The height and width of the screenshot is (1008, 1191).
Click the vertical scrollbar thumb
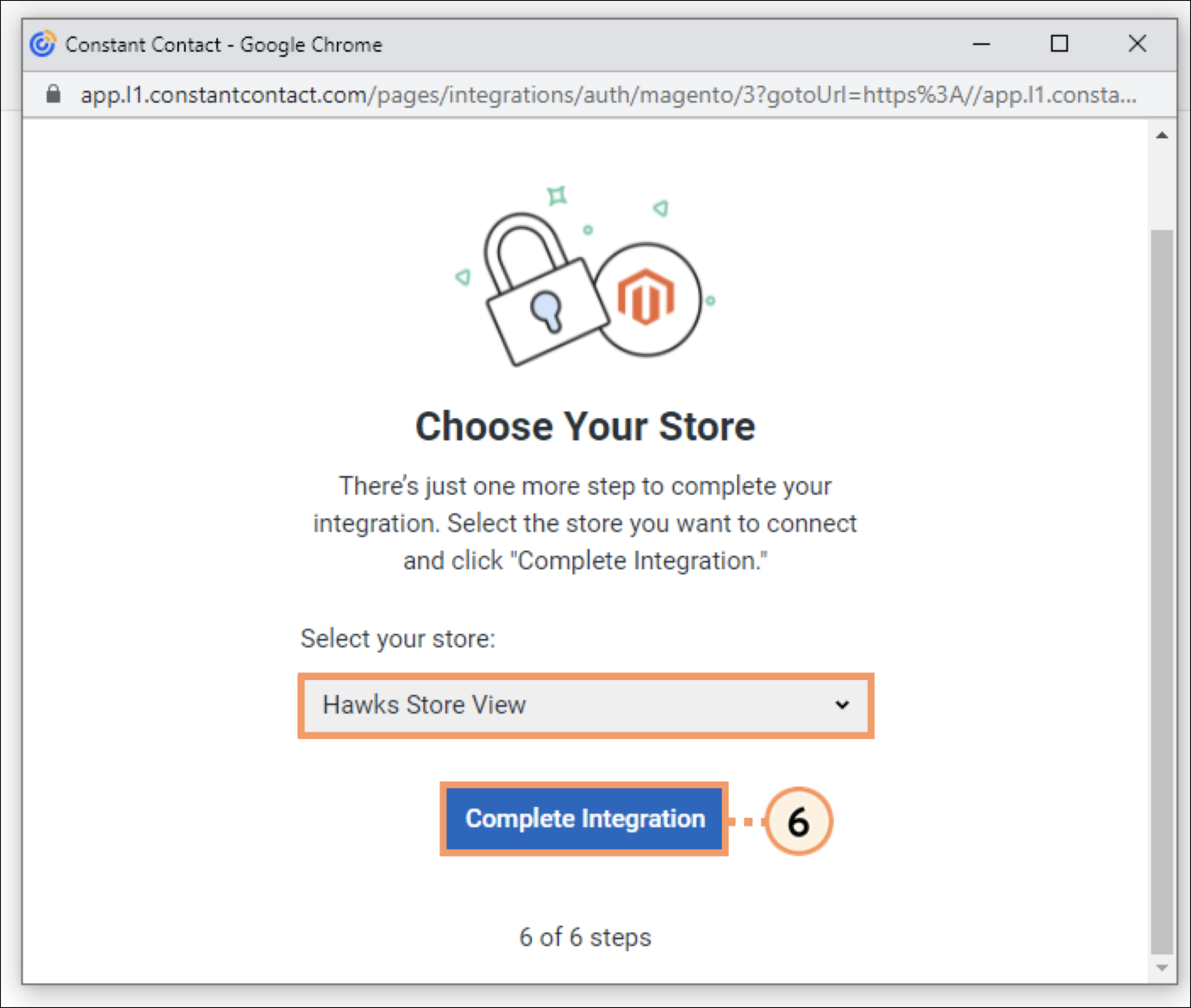coord(1162,592)
